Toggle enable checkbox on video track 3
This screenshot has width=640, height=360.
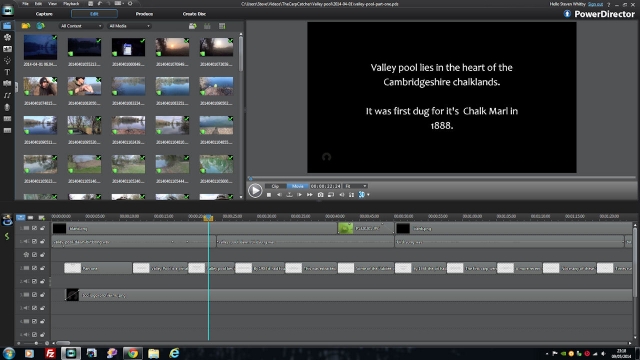[x=34, y=295]
